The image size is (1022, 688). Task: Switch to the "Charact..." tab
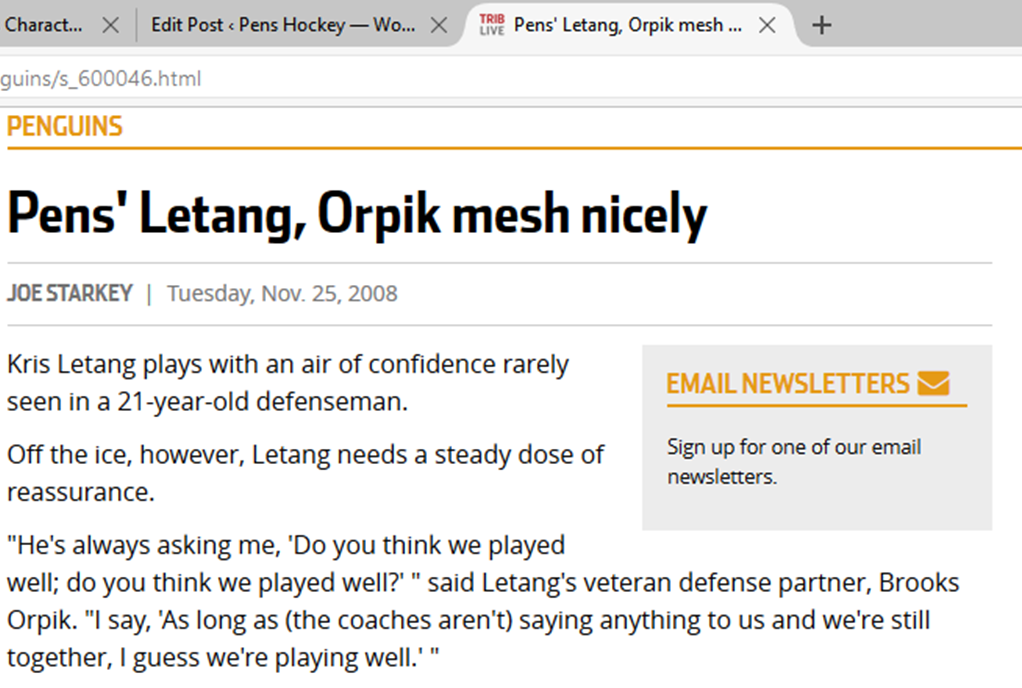(45, 25)
